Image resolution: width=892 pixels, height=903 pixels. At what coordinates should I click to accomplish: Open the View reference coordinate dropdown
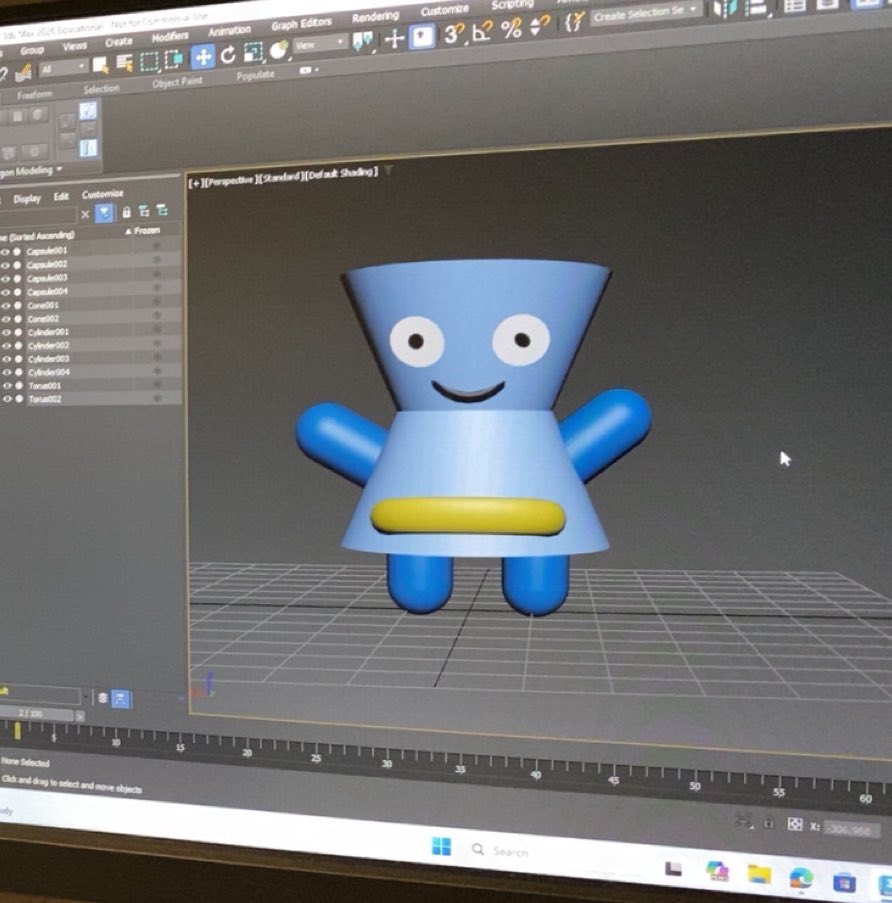[x=320, y=44]
